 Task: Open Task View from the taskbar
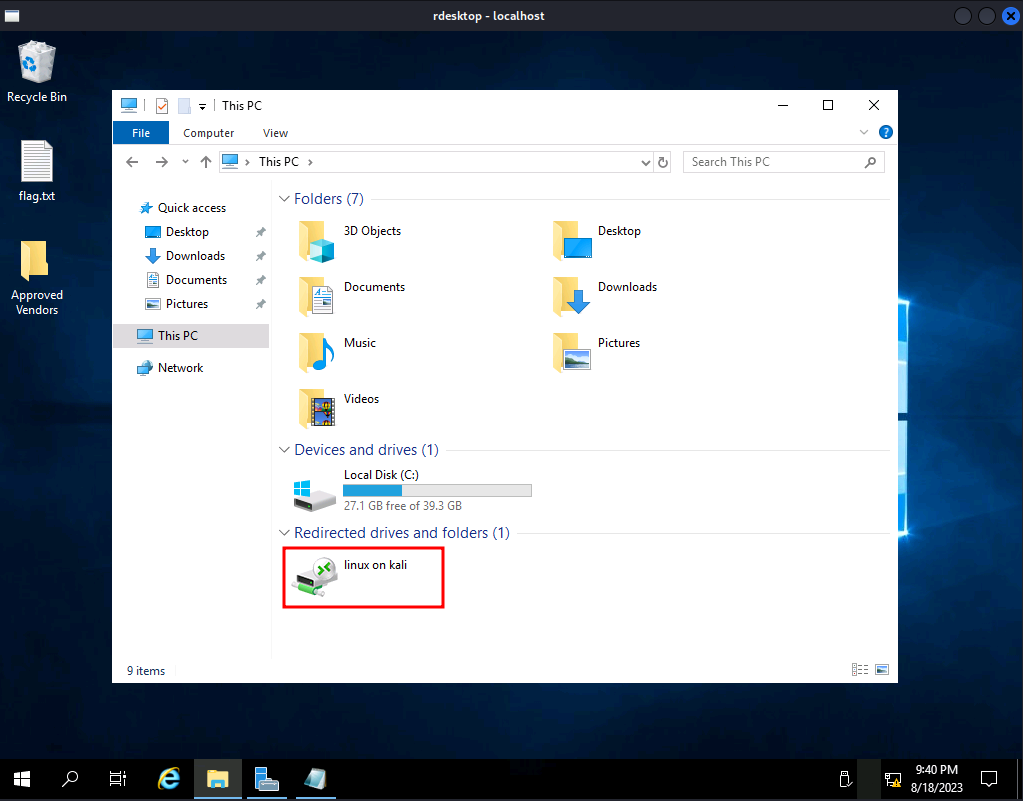[x=117, y=779]
